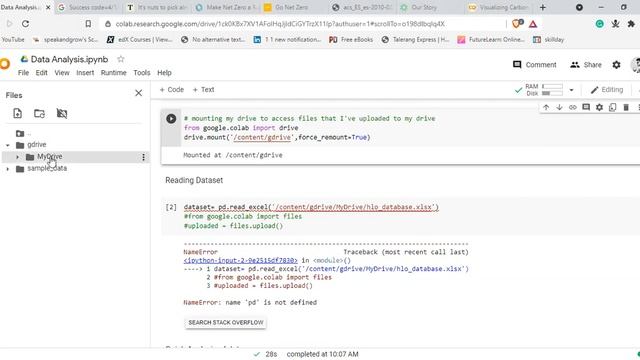Switch to Visualizing Carbon tab
Image resolution: width=640 pixels, height=360 pixels.
(x=498, y=7)
